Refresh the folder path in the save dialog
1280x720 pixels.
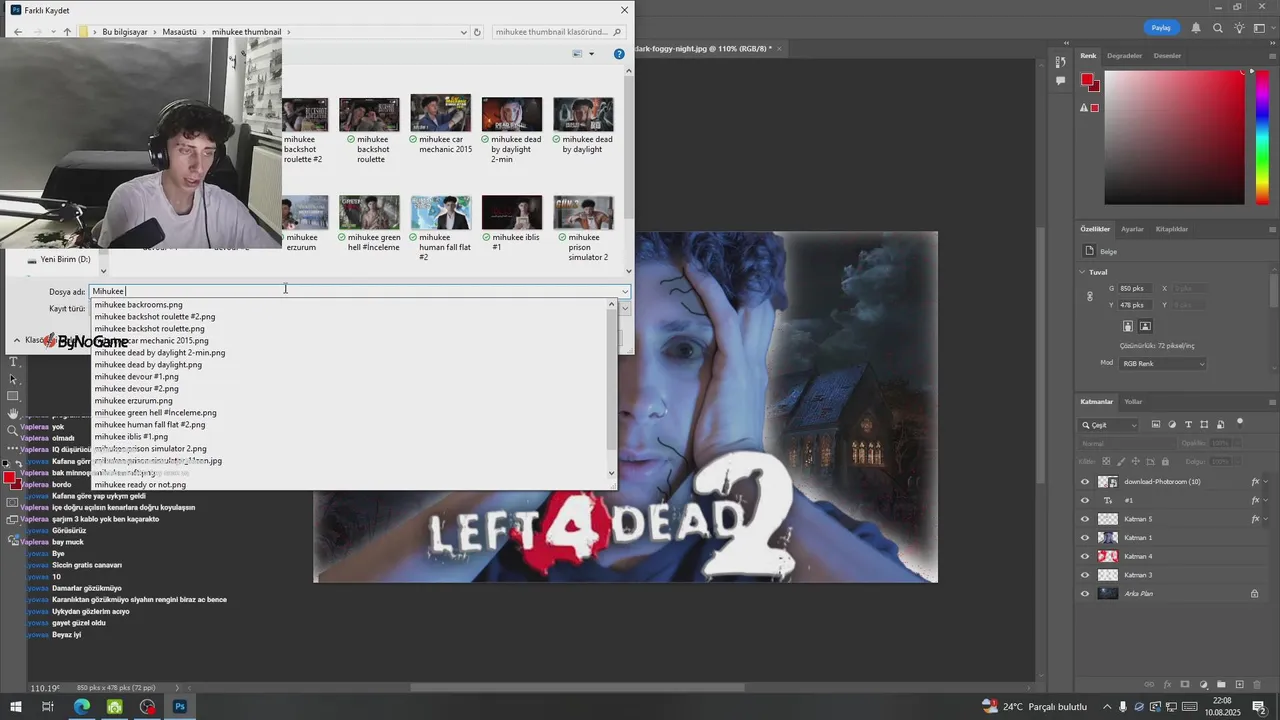(x=477, y=32)
